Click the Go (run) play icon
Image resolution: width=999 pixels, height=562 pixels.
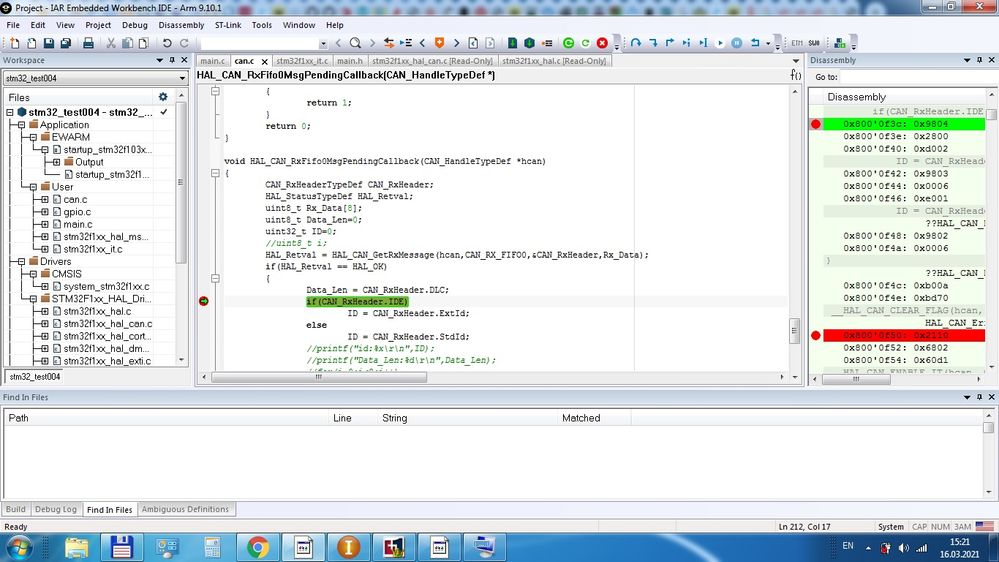720,43
